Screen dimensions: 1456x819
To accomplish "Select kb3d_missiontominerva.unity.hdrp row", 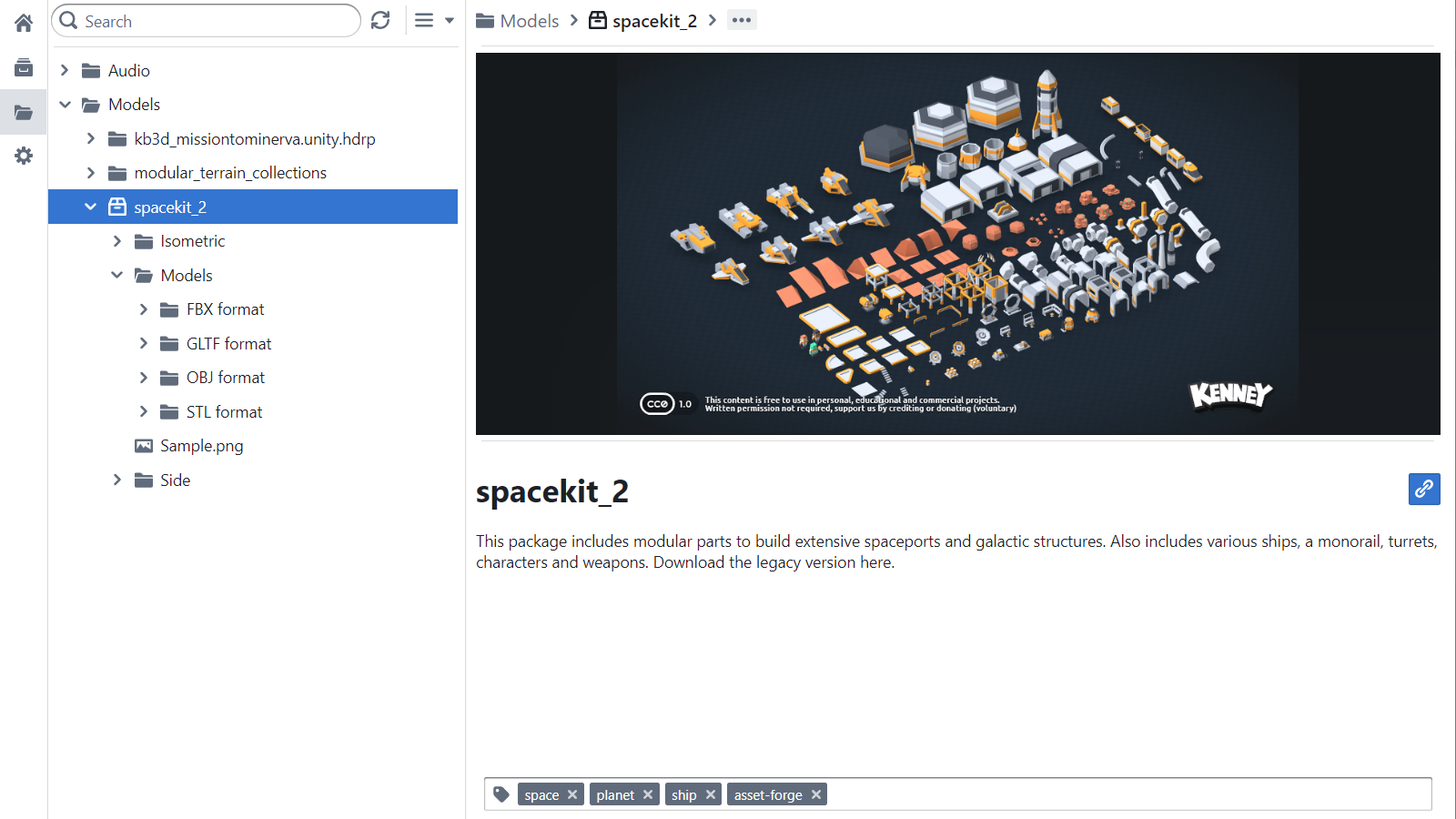I will point(253,138).
